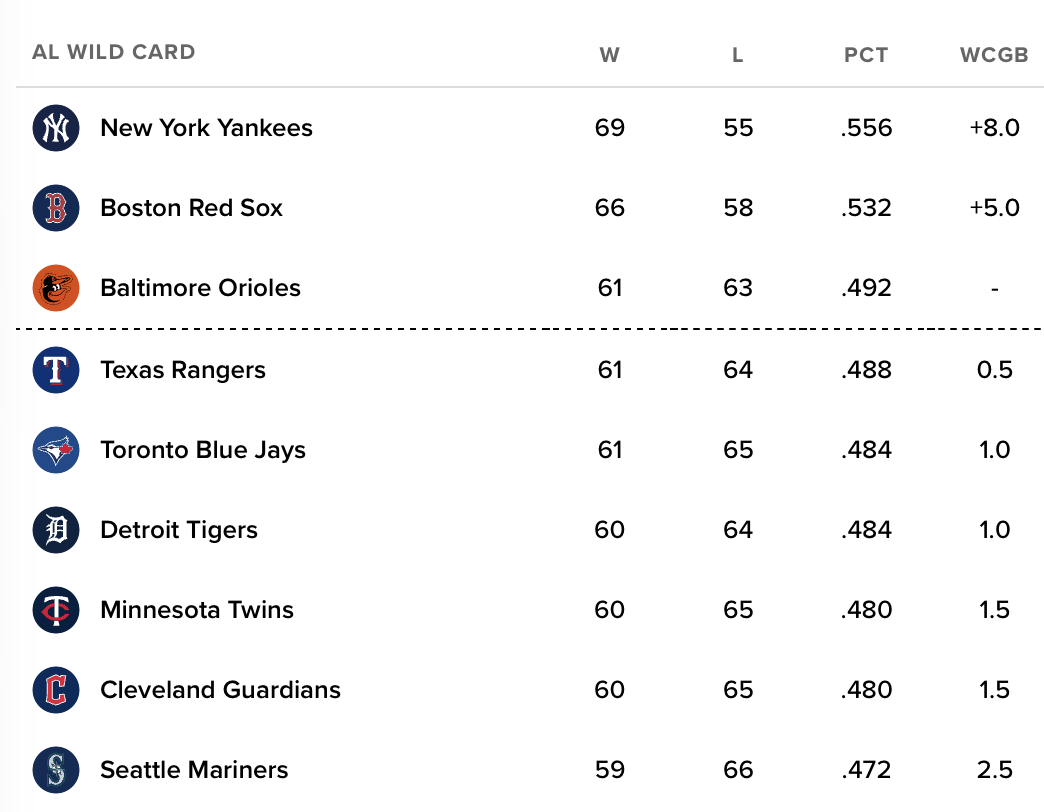Click the Boston Red Sox logo
The image size is (1044, 812).
(x=56, y=208)
